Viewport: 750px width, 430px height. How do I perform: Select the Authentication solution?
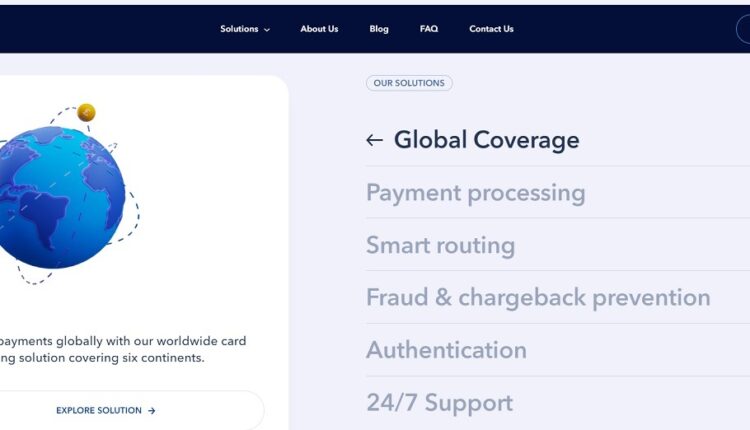pyautogui.click(x=446, y=350)
